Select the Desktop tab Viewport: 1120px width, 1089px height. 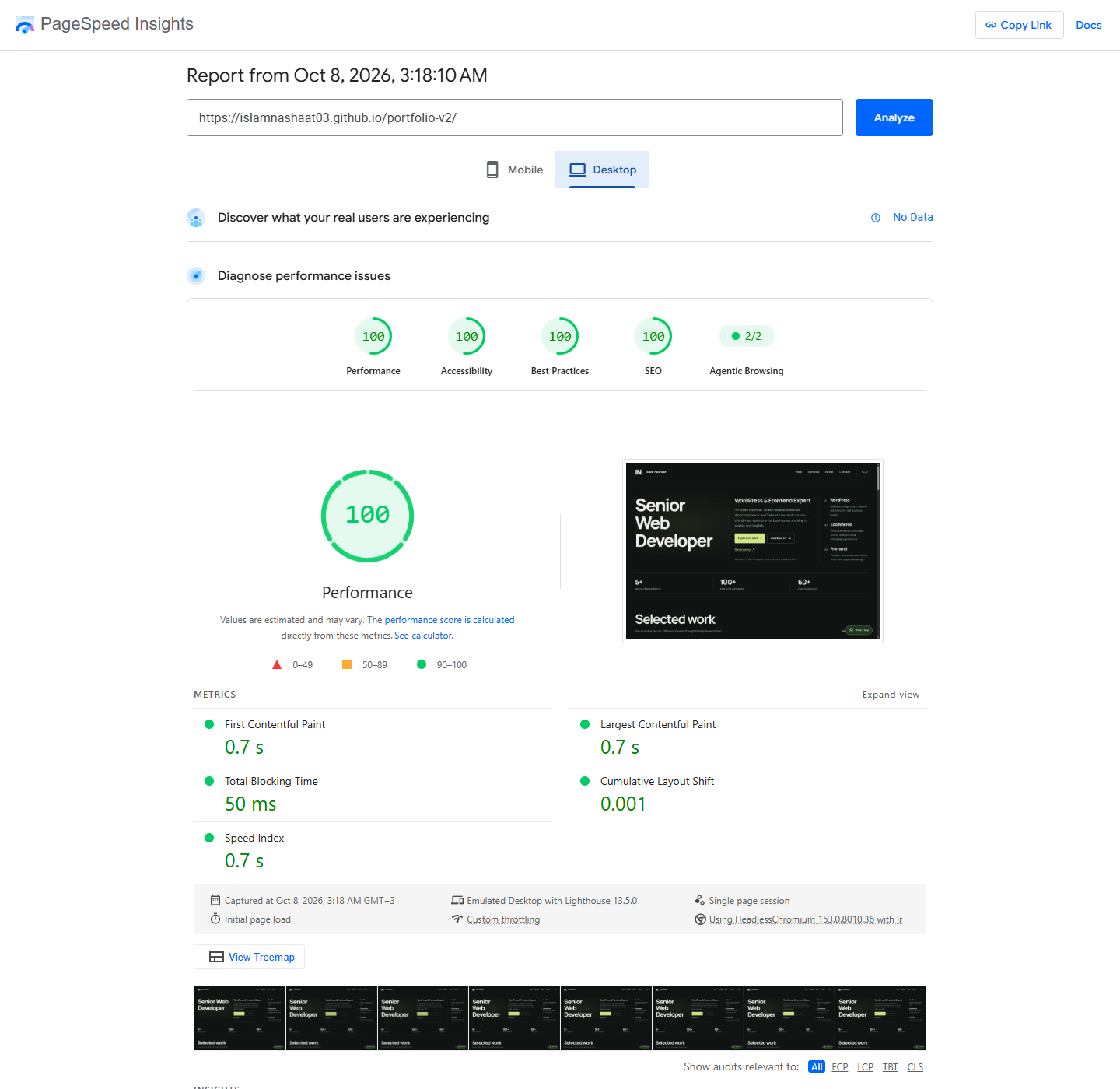(602, 170)
